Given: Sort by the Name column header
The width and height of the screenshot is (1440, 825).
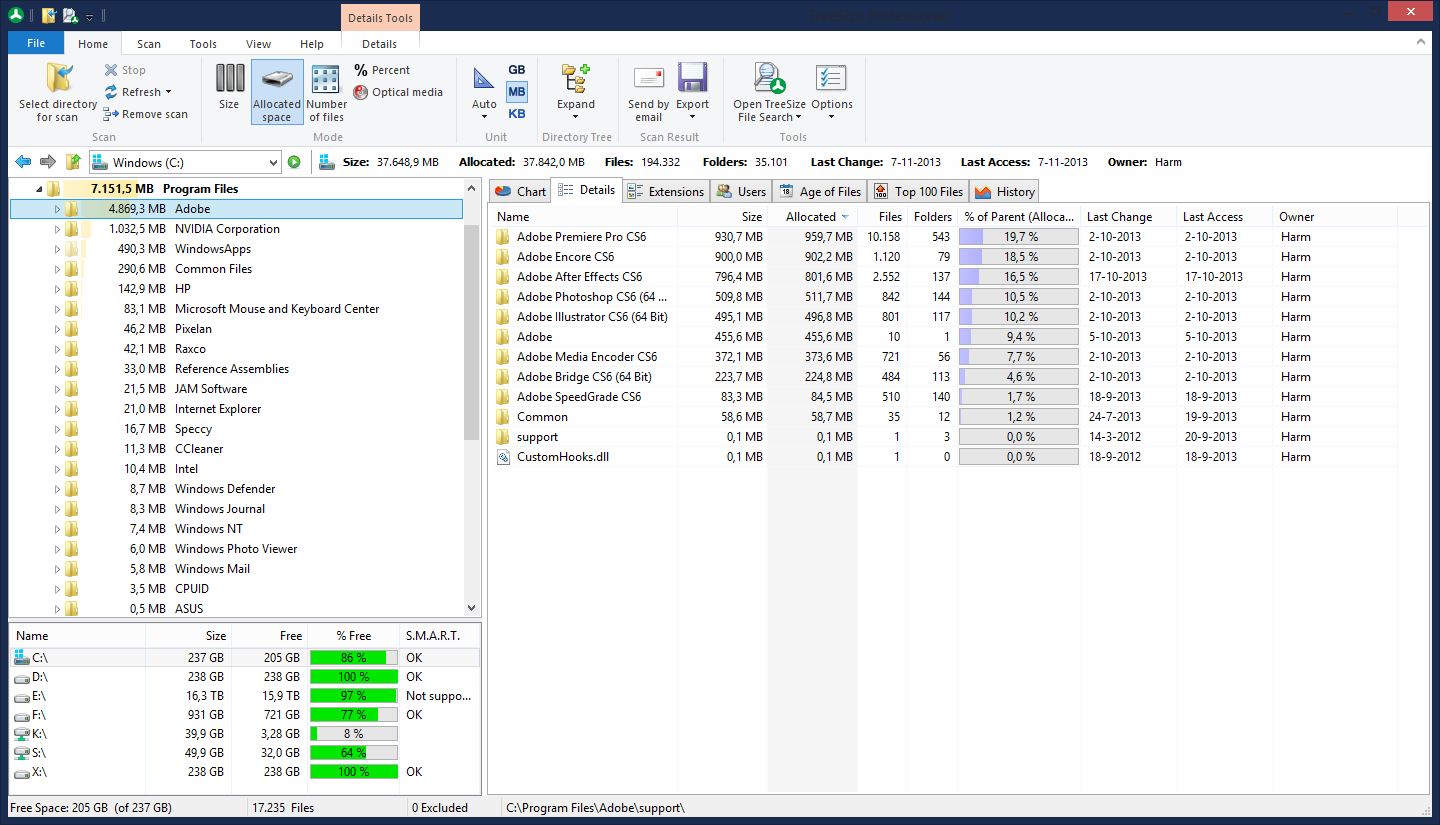Looking at the screenshot, I should coord(582,216).
